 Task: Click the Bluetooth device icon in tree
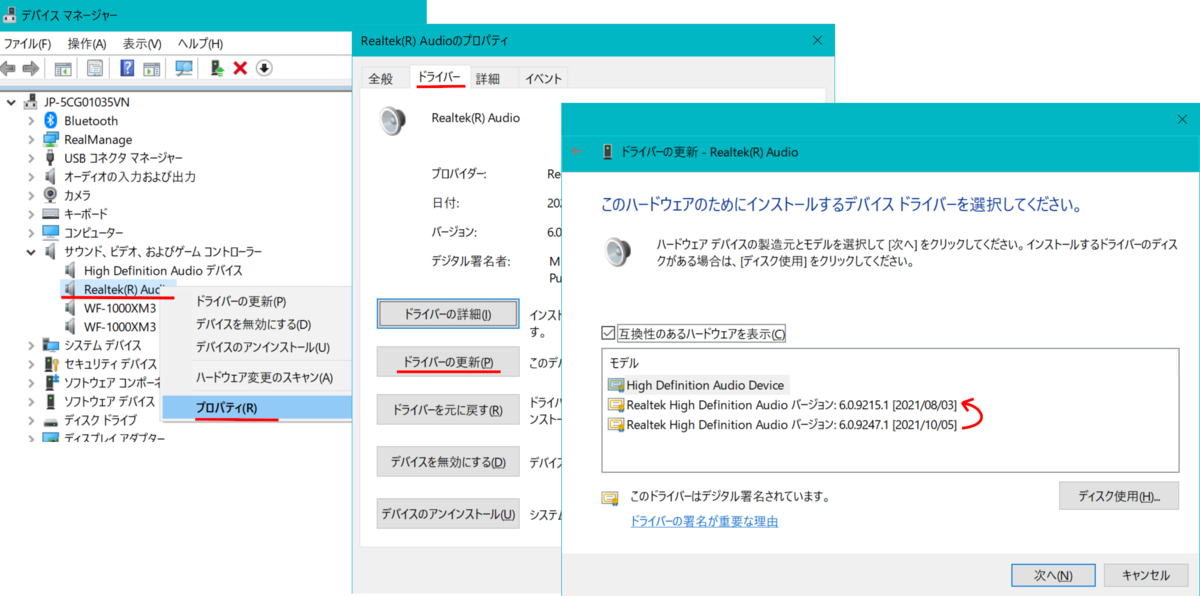[x=51, y=120]
